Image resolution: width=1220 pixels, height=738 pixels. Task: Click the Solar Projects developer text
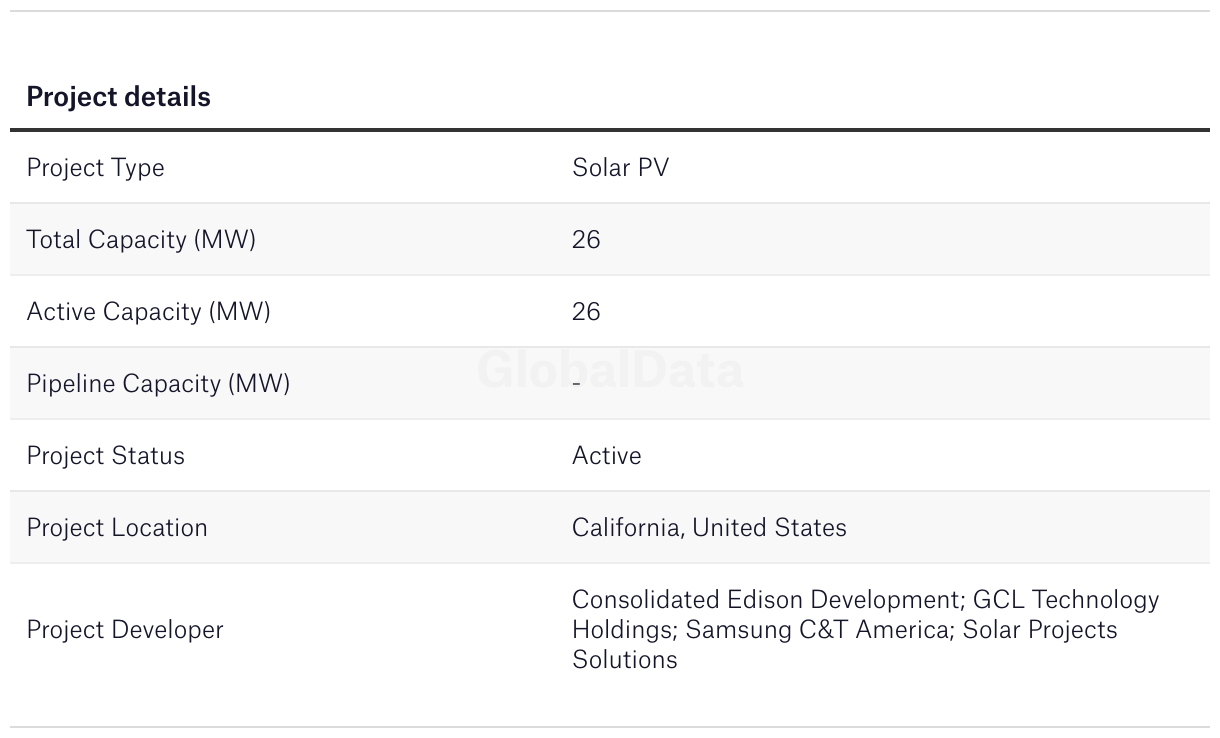(1039, 630)
